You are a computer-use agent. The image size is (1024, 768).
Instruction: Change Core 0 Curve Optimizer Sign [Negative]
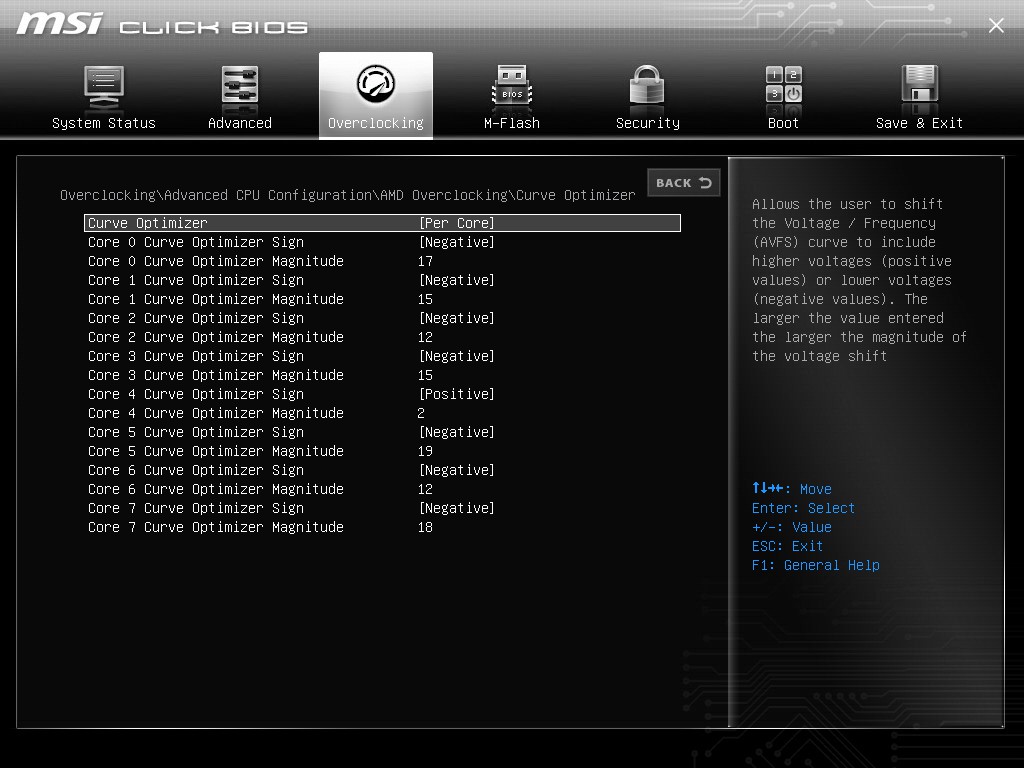pos(456,242)
